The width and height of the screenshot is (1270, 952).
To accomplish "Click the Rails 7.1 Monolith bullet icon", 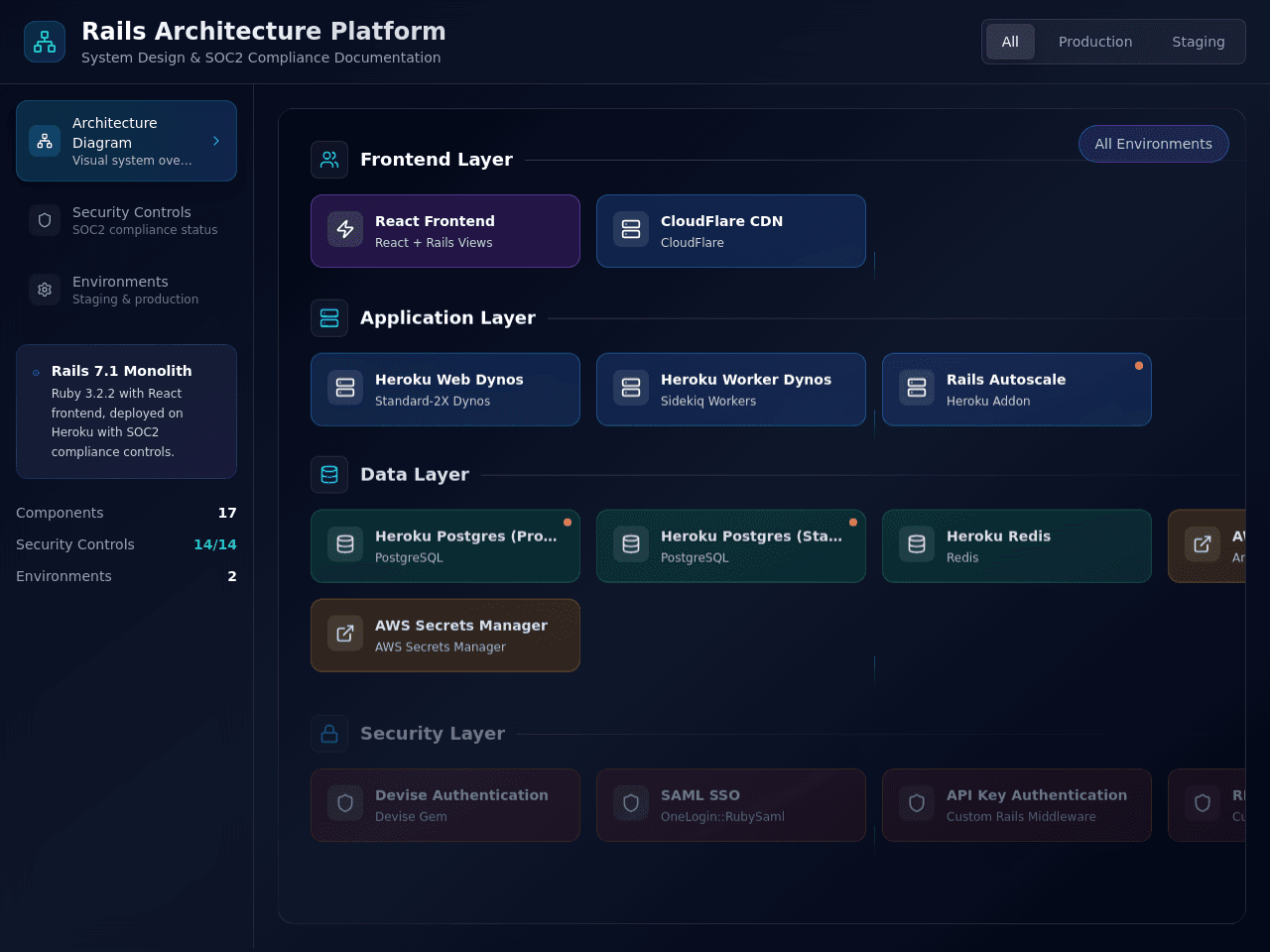I will [37, 373].
